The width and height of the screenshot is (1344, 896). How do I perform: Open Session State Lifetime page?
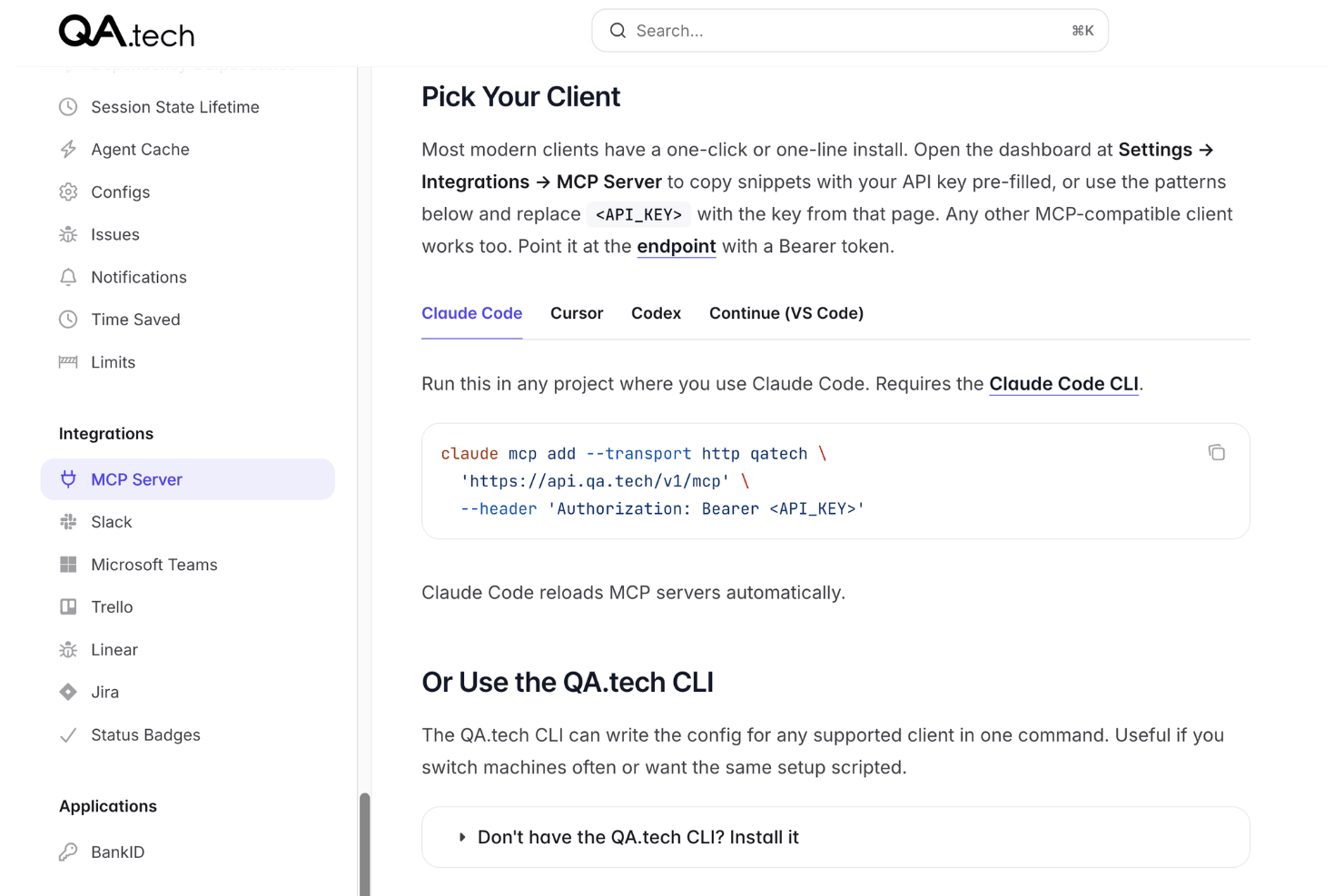point(175,107)
